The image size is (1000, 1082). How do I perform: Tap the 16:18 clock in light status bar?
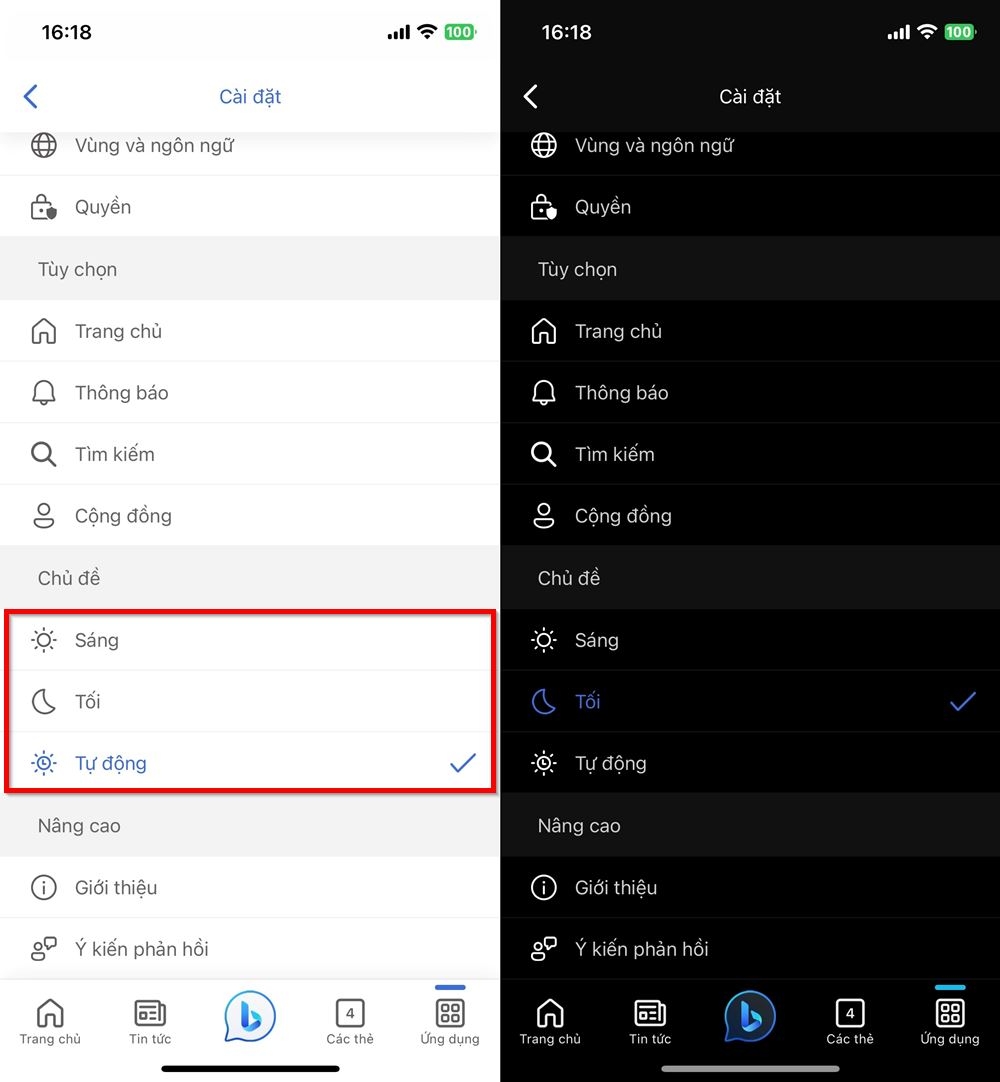coord(66,32)
